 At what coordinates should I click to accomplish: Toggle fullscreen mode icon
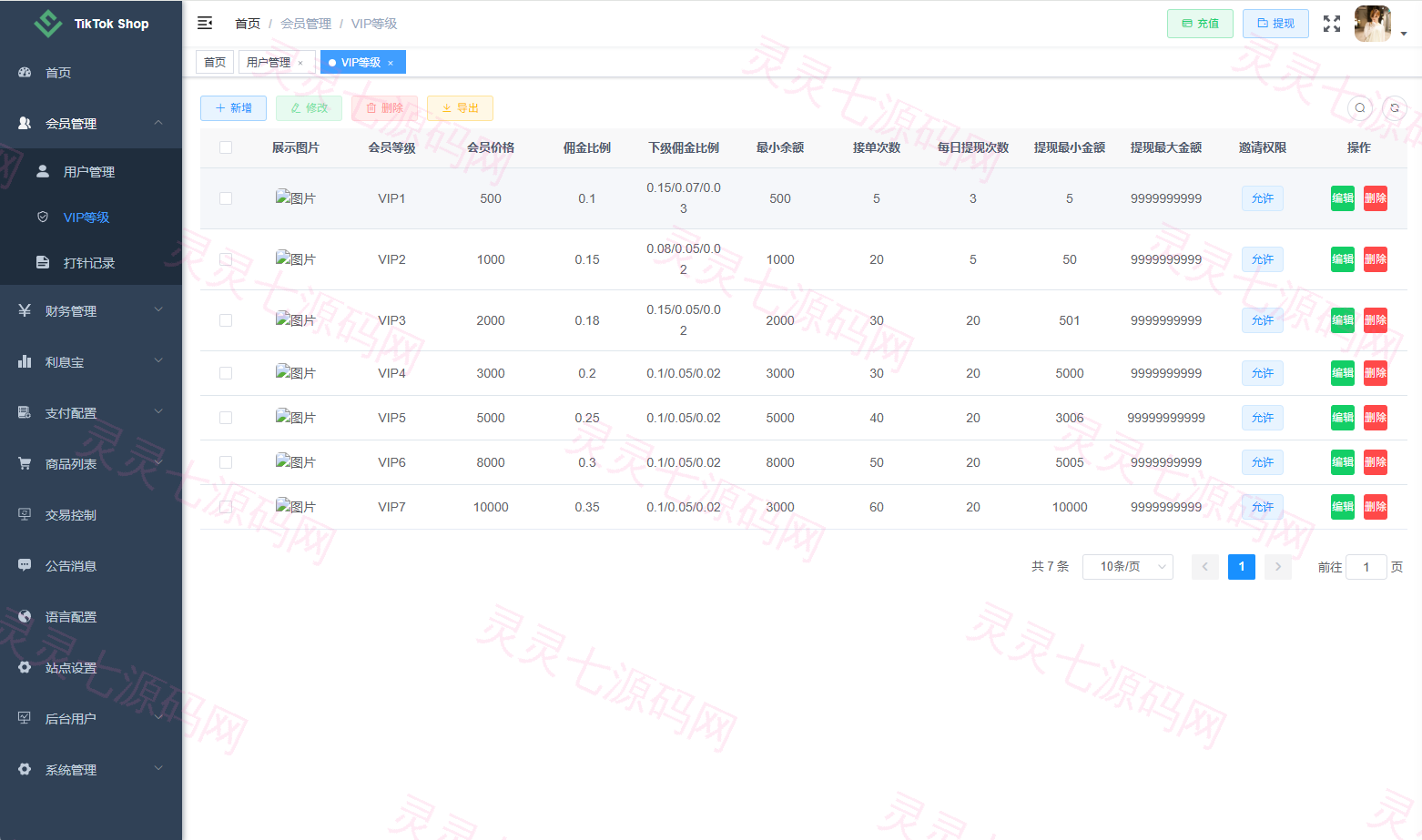point(1332,24)
